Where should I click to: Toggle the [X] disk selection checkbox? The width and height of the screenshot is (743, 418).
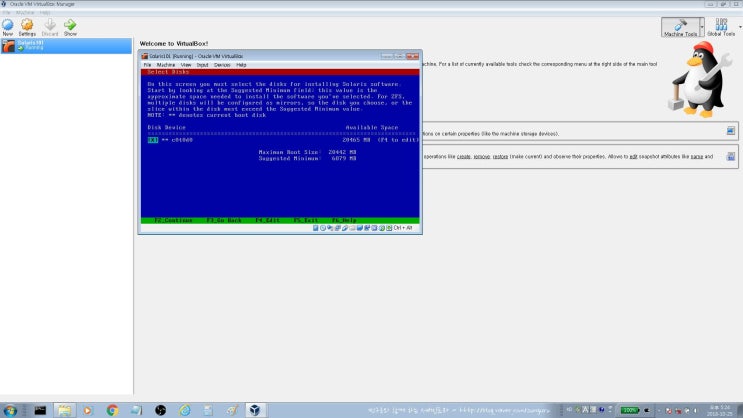[x=153, y=140]
